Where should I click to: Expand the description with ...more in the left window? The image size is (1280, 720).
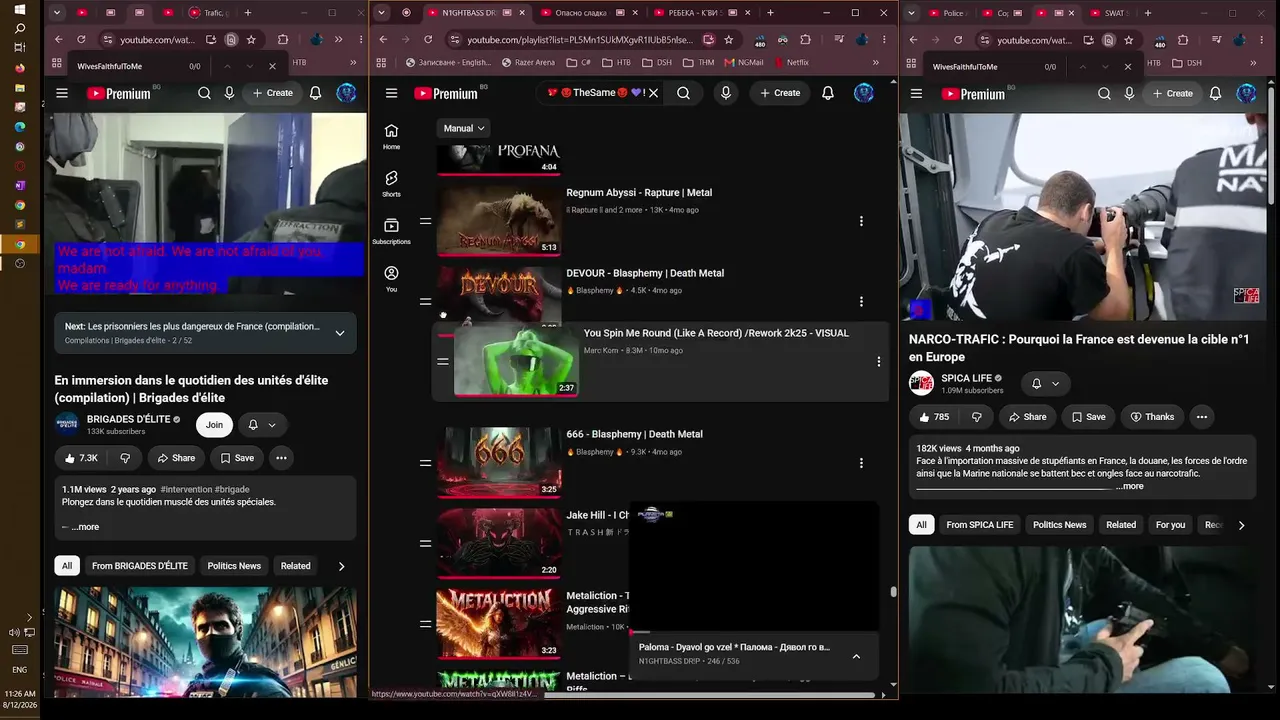click(85, 527)
